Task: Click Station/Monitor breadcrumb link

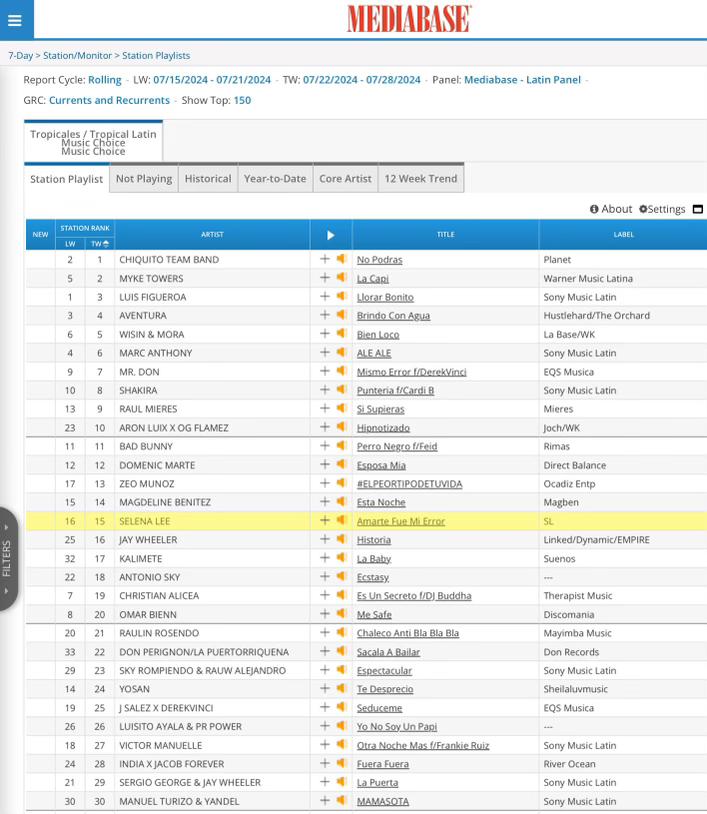Action: point(77,56)
